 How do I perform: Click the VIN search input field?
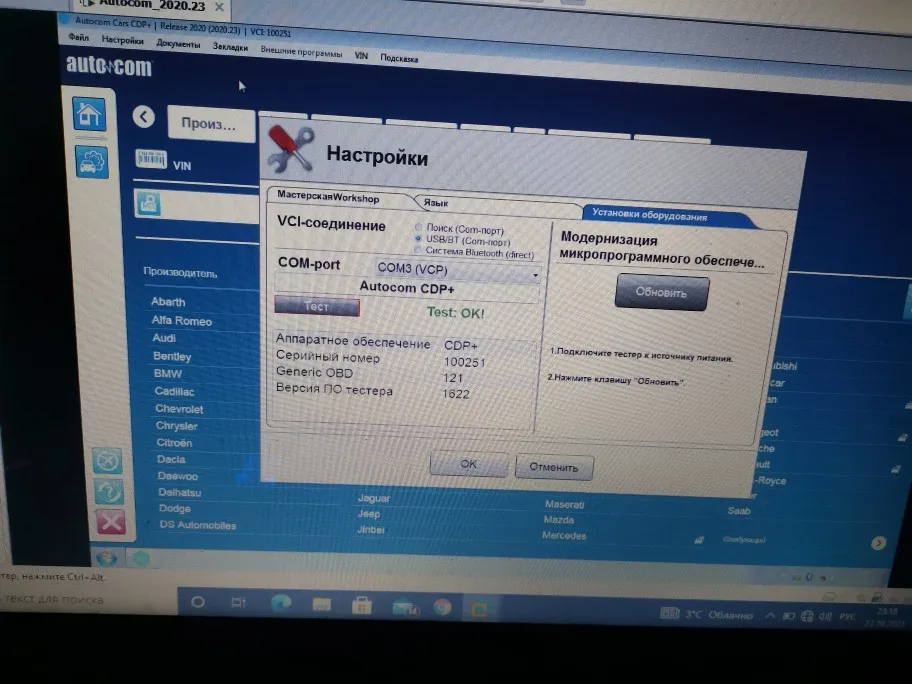coord(197,205)
